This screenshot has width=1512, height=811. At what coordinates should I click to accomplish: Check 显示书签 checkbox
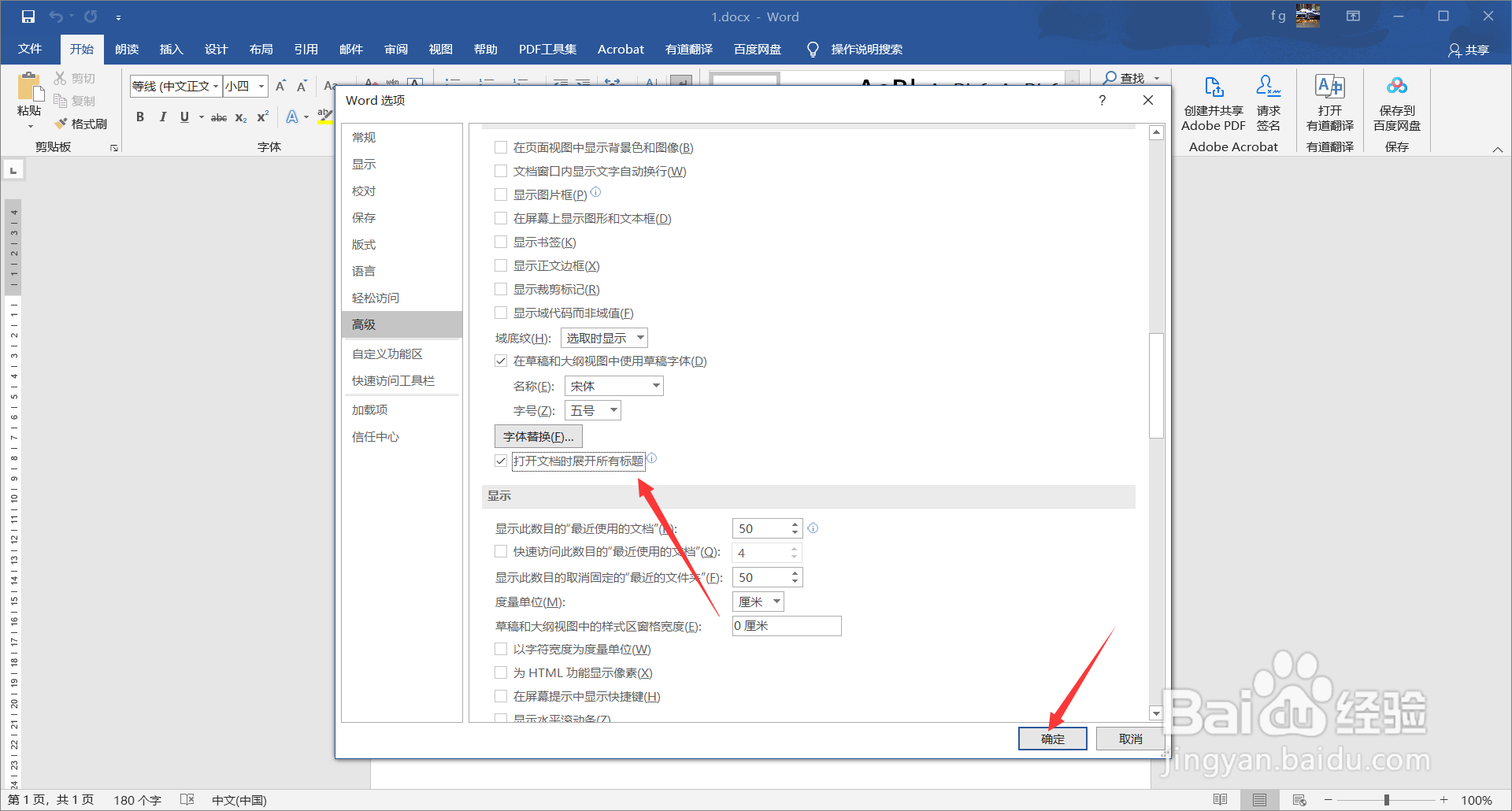[x=501, y=242]
